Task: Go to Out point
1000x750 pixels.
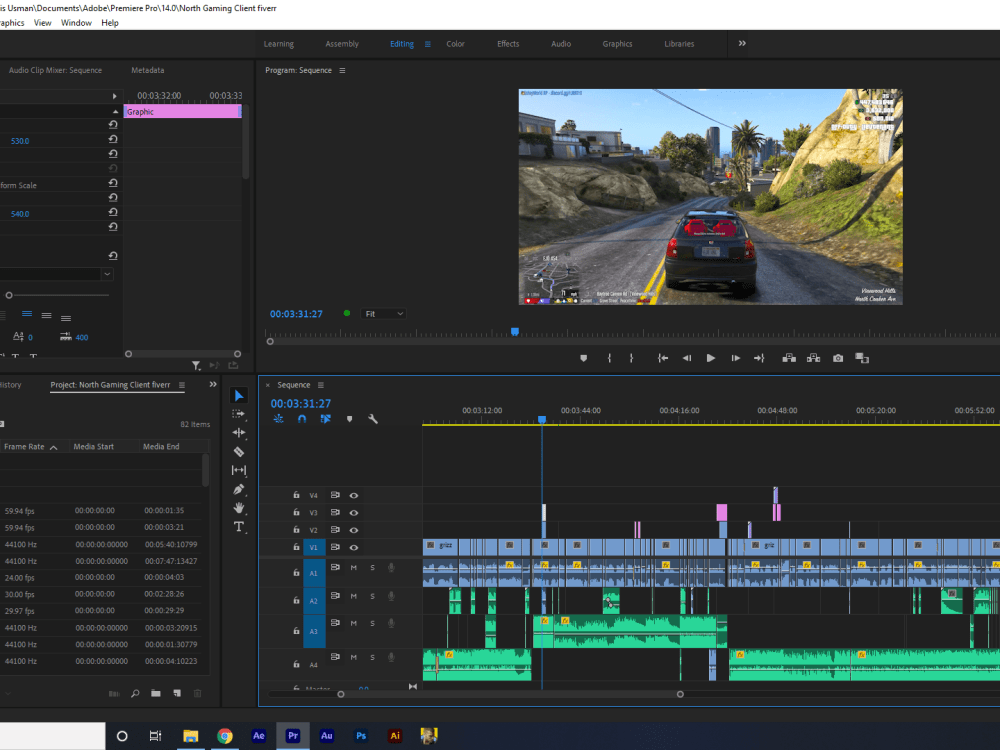Action: [759, 358]
